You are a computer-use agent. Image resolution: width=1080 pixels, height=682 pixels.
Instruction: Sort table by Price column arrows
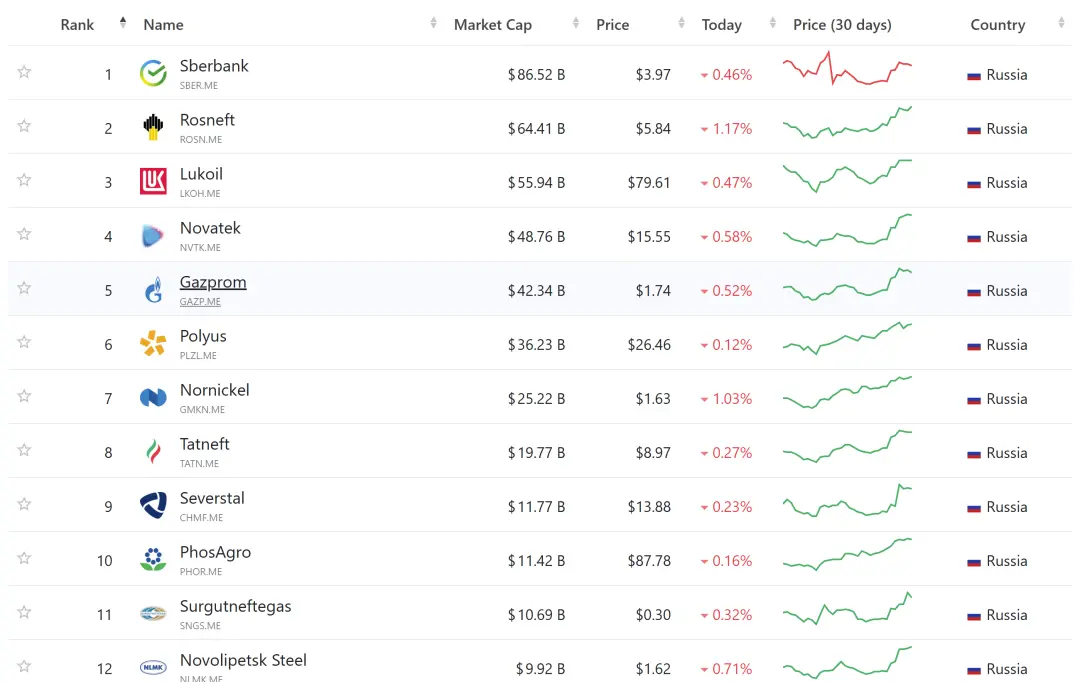click(681, 23)
